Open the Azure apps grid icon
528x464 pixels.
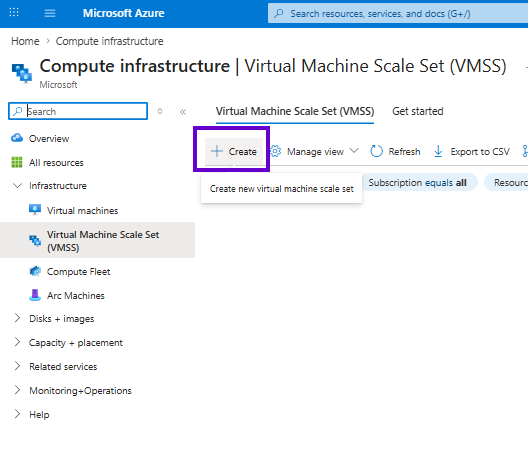(14, 13)
